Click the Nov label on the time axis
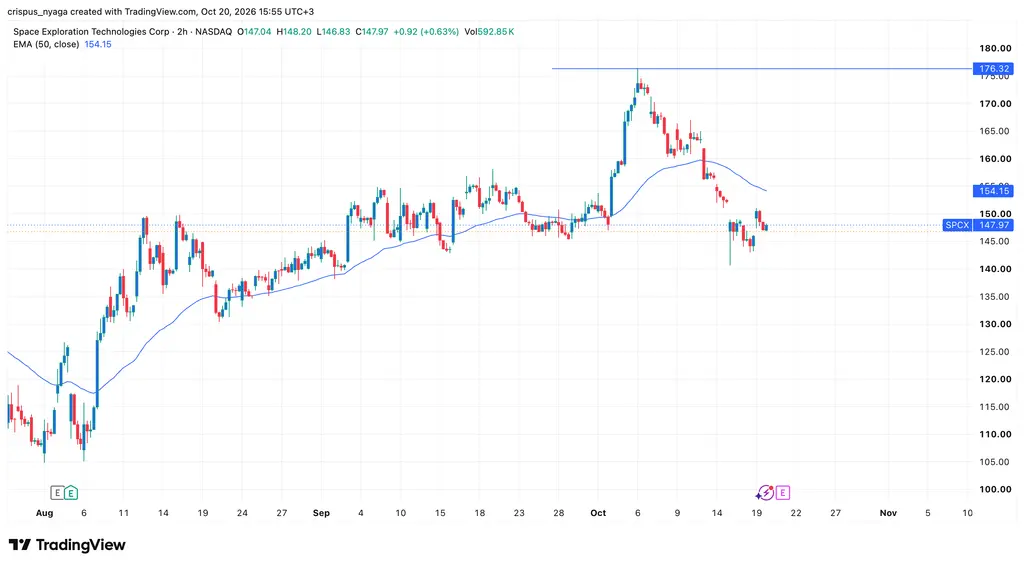 pyautogui.click(x=888, y=513)
